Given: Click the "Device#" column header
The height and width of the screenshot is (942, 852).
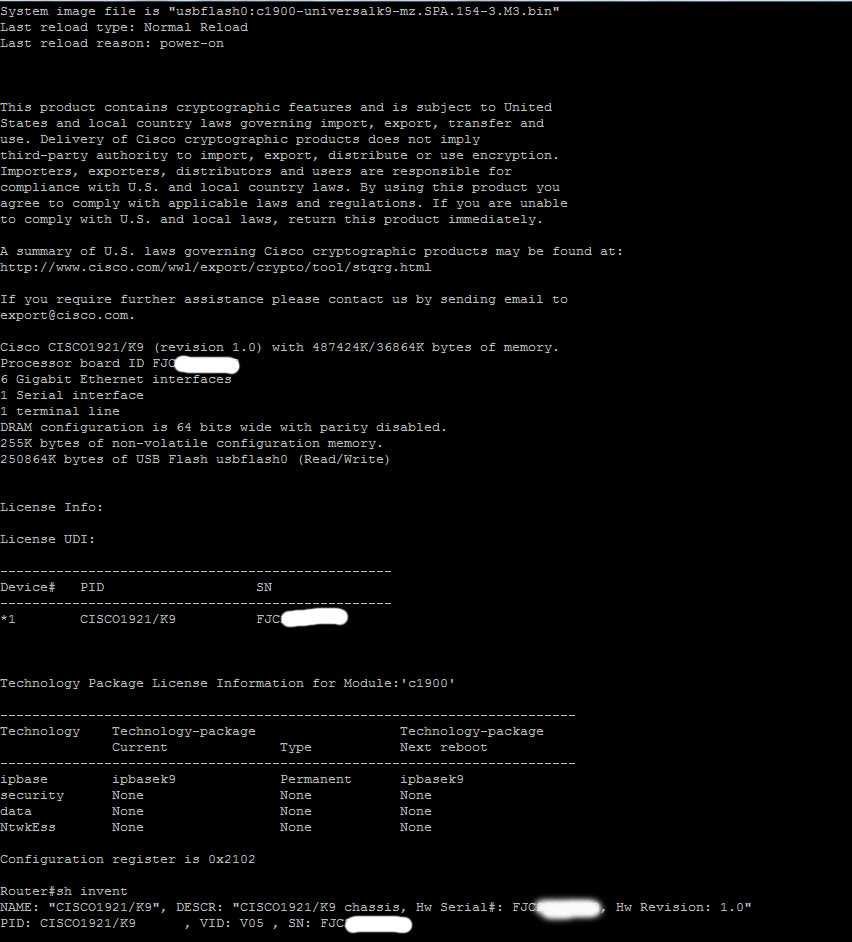Looking at the screenshot, I should click(x=28, y=587).
